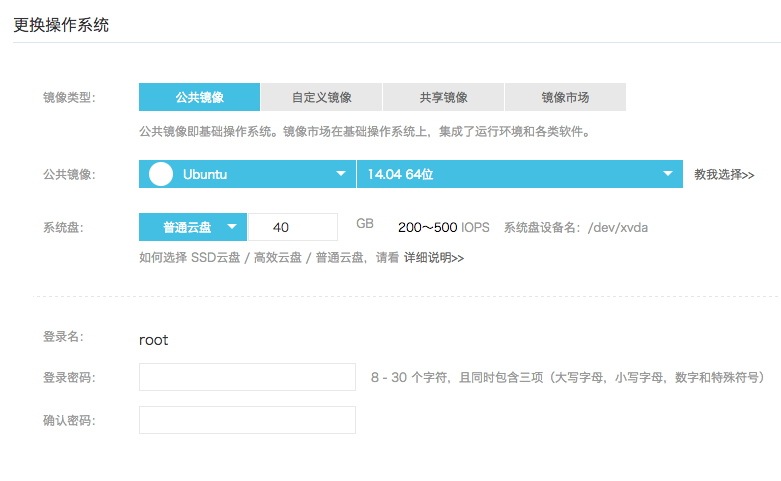The image size is (781, 481).
Task: Click the GB unit label
Action: coord(365,224)
